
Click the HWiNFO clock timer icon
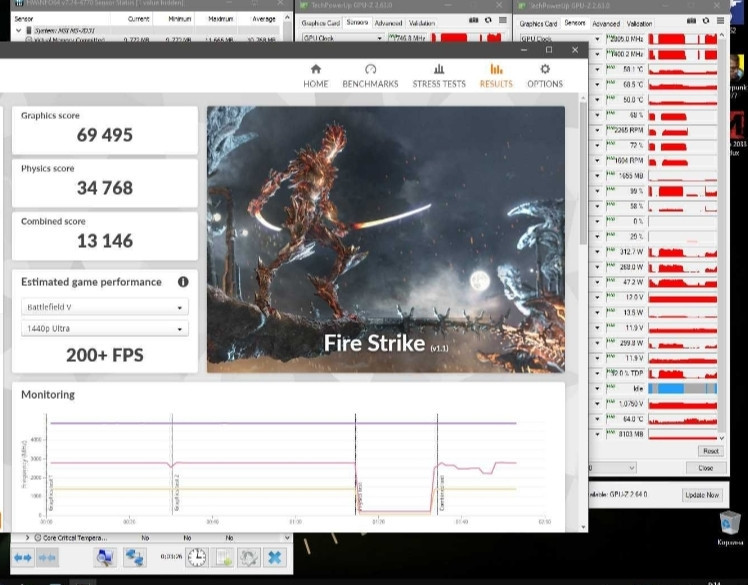coord(197,557)
